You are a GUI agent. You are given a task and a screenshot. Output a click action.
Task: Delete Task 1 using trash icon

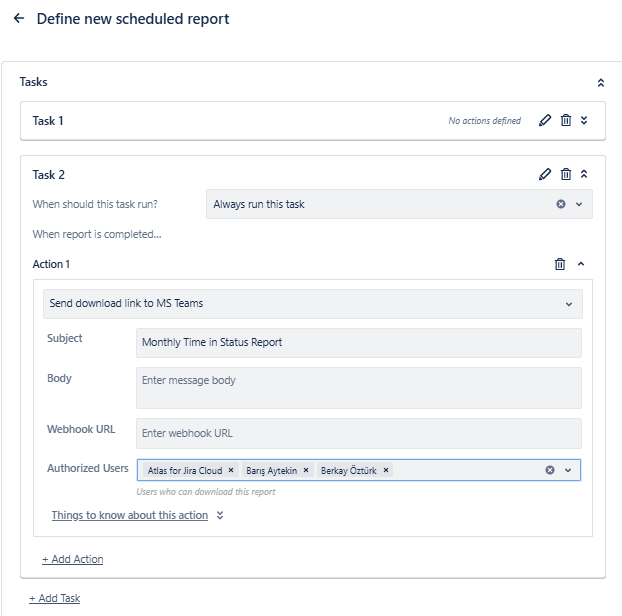566,121
